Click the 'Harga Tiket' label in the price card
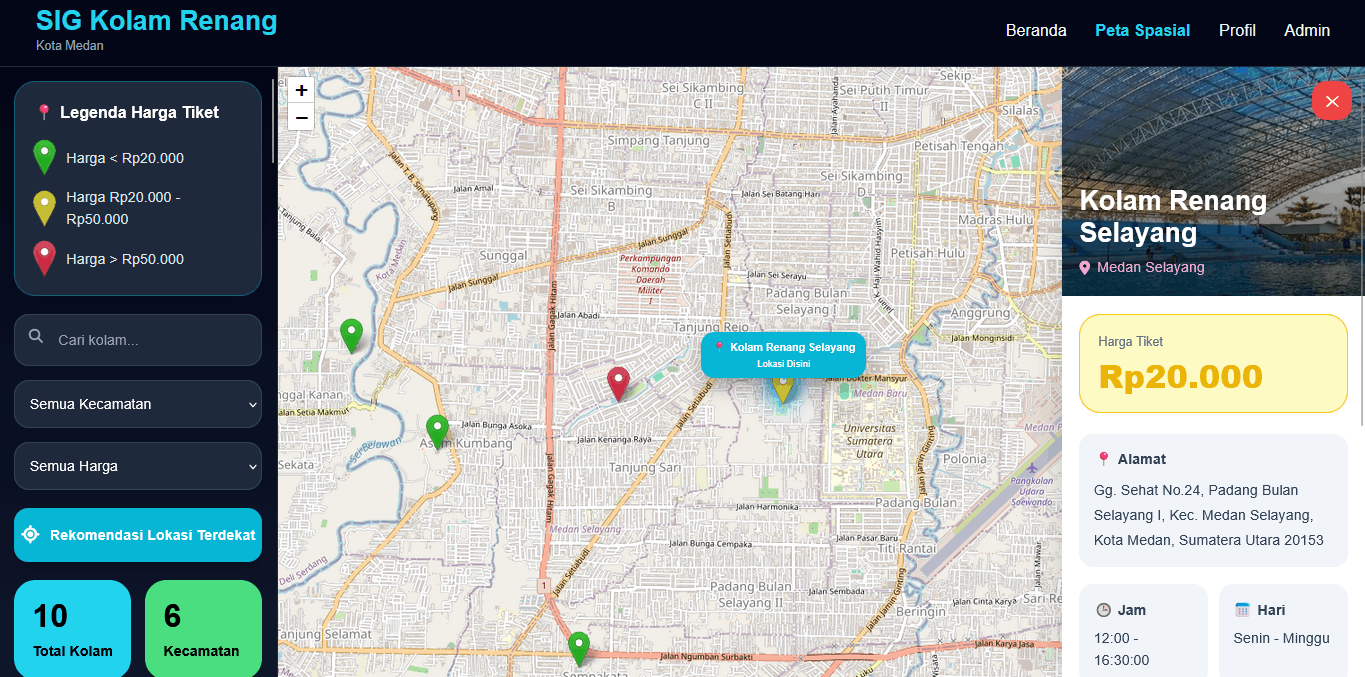 coord(1130,341)
